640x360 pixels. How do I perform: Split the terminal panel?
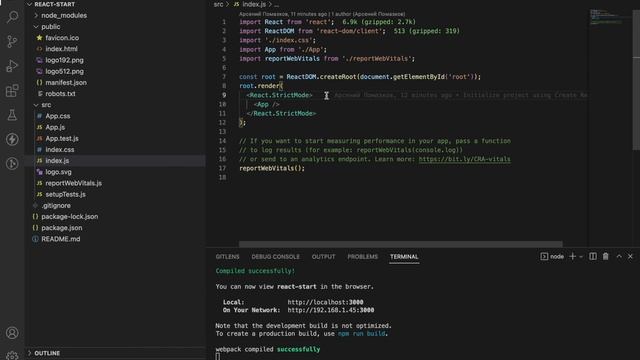point(593,256)
